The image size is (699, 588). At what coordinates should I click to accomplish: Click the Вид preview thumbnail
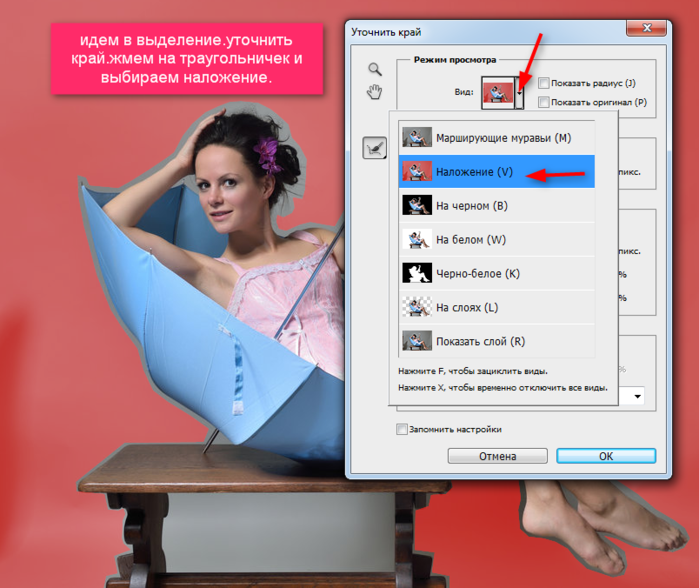point(498,93)
